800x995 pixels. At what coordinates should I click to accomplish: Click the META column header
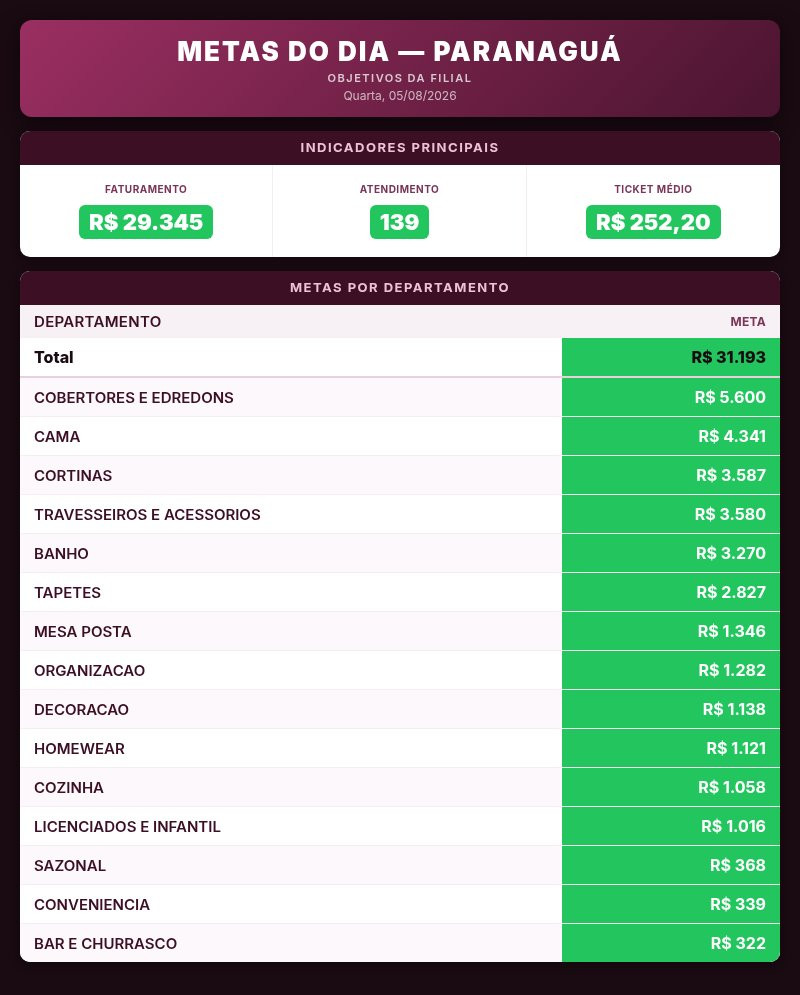pos(747,322)
